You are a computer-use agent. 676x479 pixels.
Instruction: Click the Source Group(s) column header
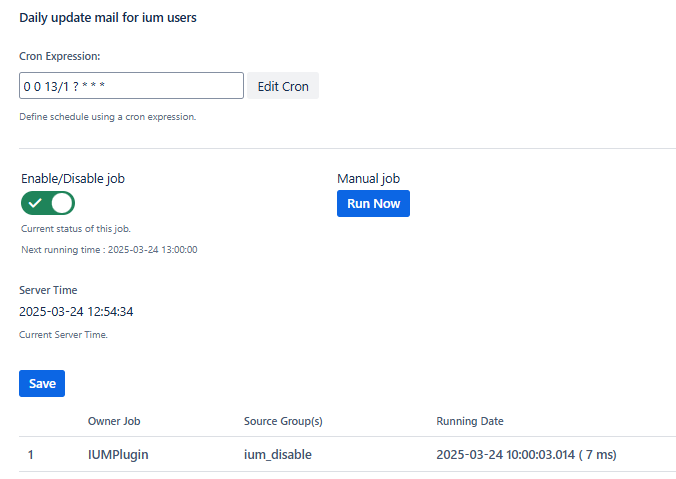pos(283,421)
